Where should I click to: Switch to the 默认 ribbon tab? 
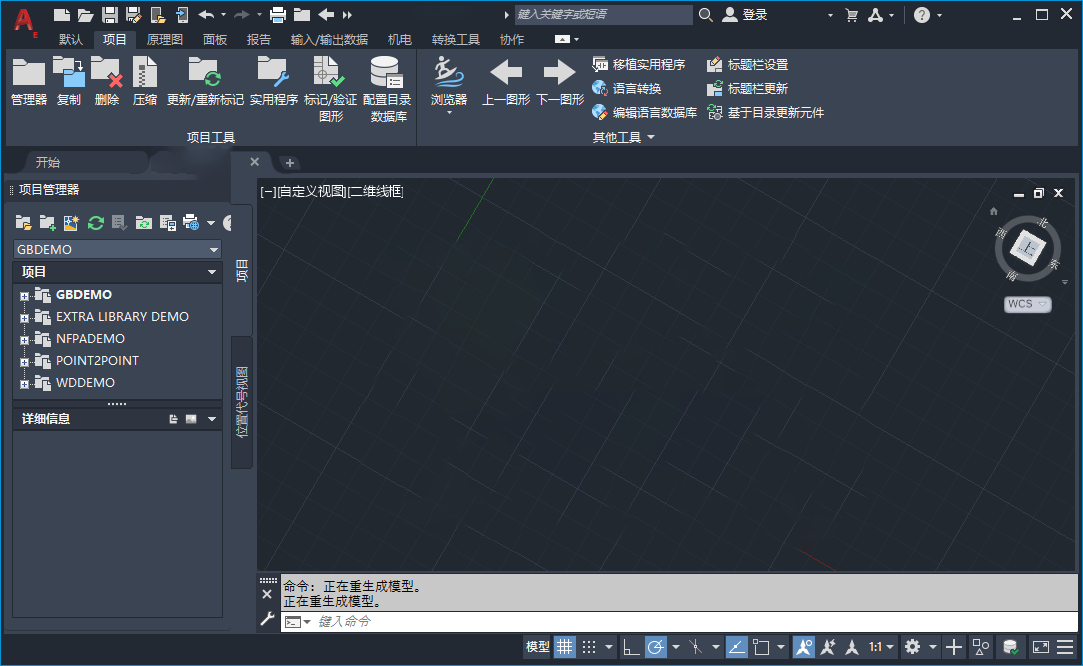pos(70,39)
